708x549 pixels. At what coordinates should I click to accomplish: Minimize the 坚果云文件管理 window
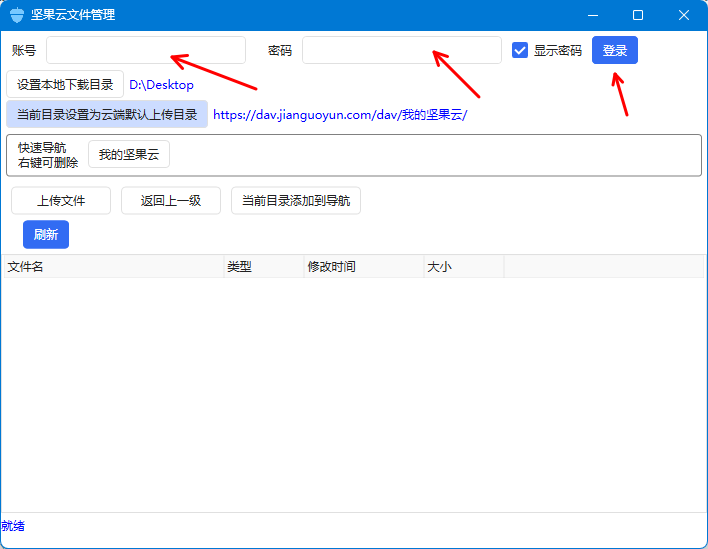593,15
